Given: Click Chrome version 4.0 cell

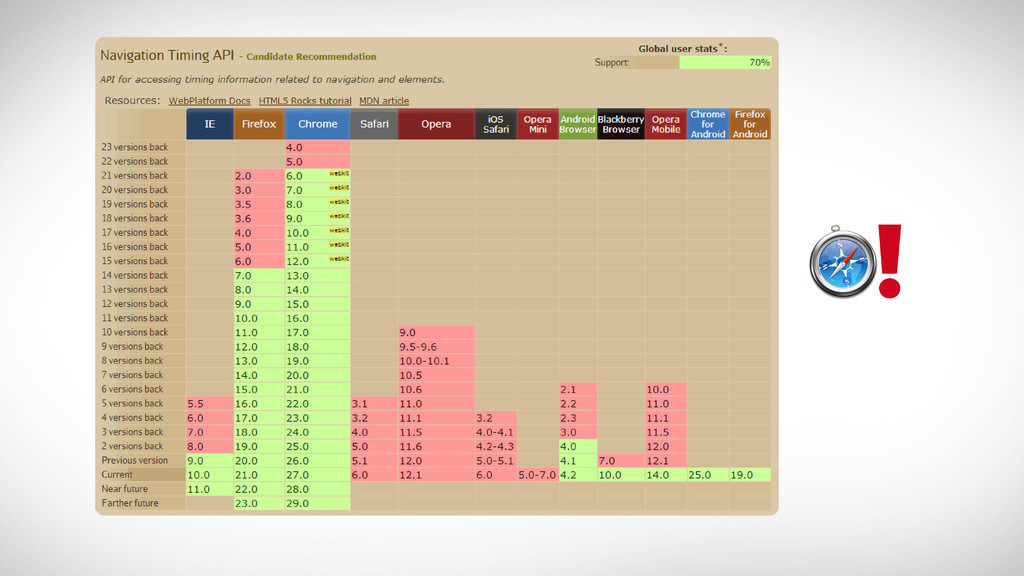Looking at the screenshot, I should point(317,148).
